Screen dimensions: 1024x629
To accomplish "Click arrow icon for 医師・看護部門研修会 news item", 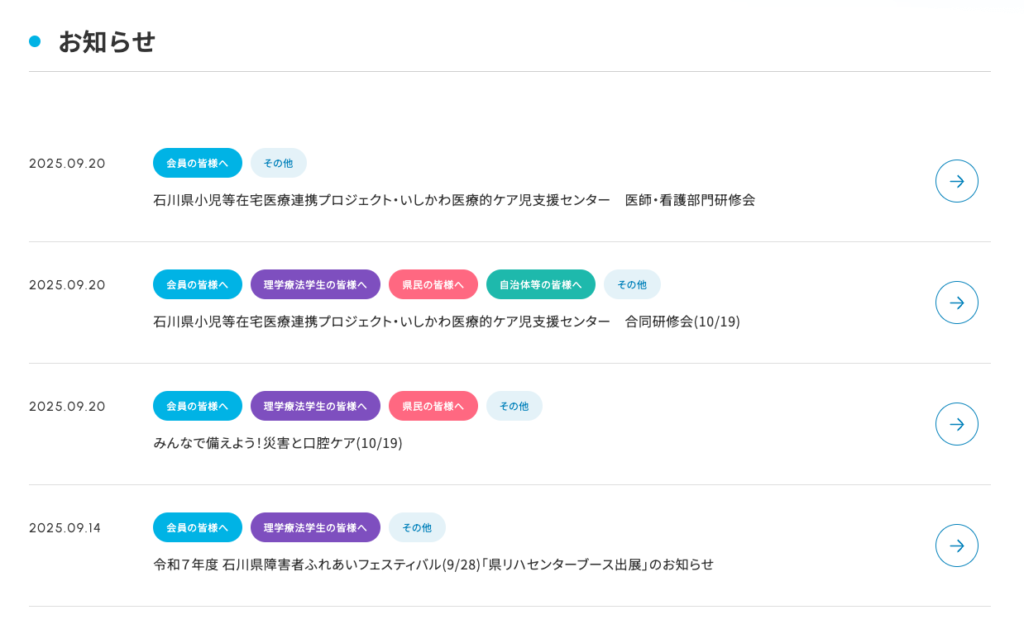I will (x=956, y=181).
